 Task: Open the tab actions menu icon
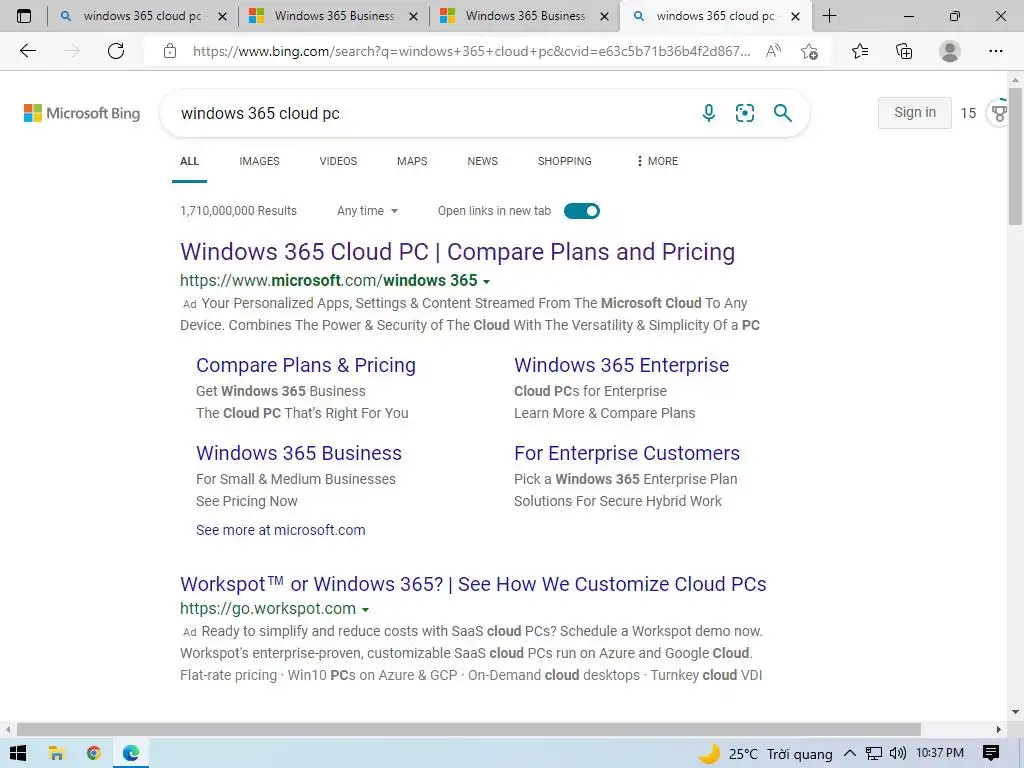pyautogui.click(x=24, y=16)
